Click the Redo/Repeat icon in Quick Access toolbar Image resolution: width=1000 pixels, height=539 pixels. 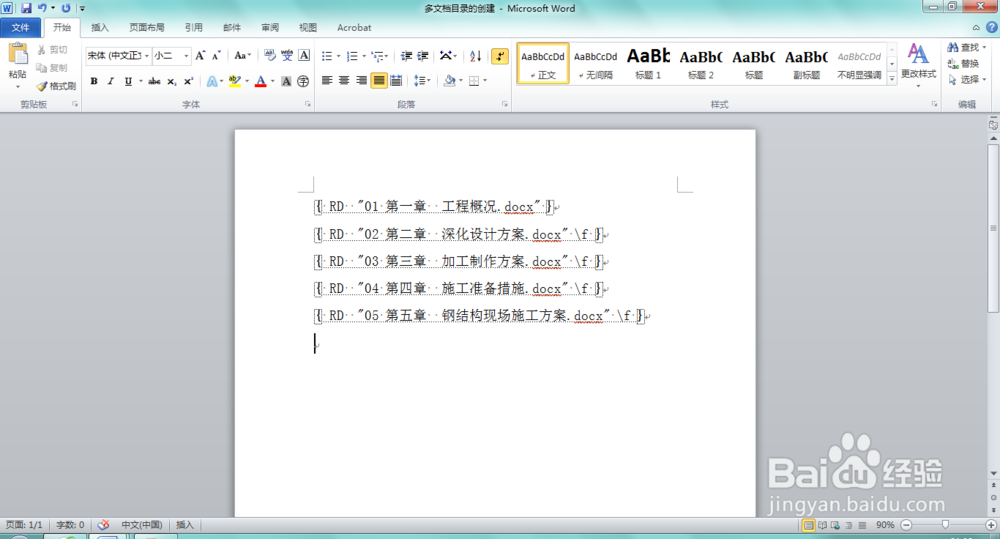[66, 8]
